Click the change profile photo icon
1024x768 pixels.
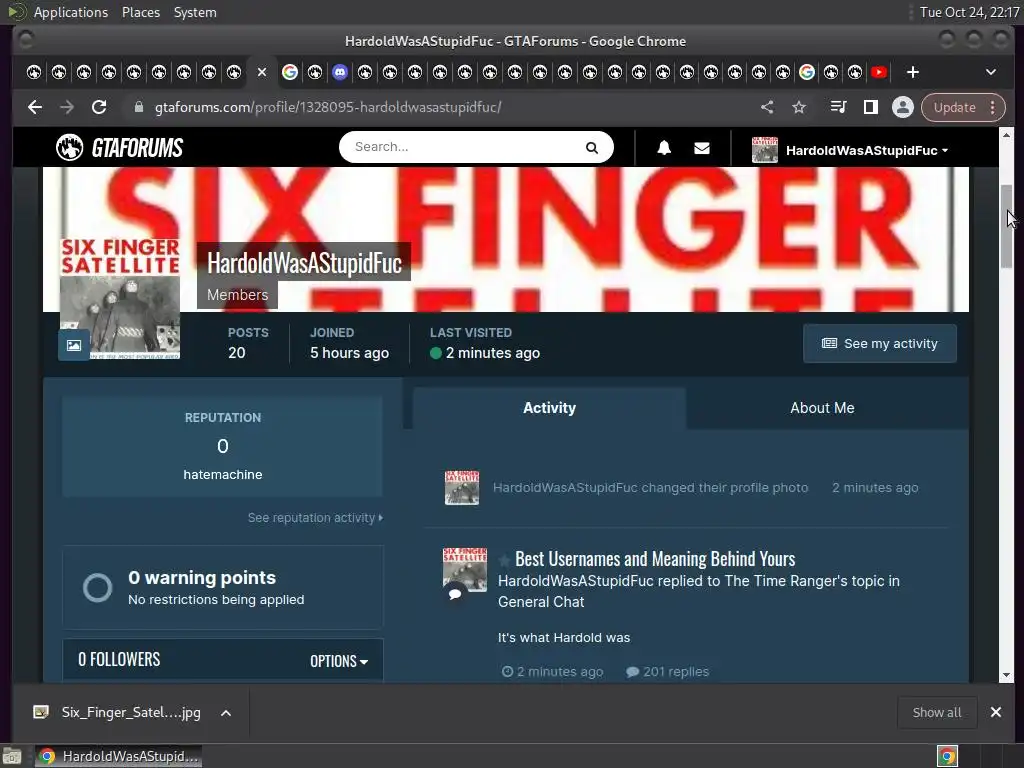74,345
